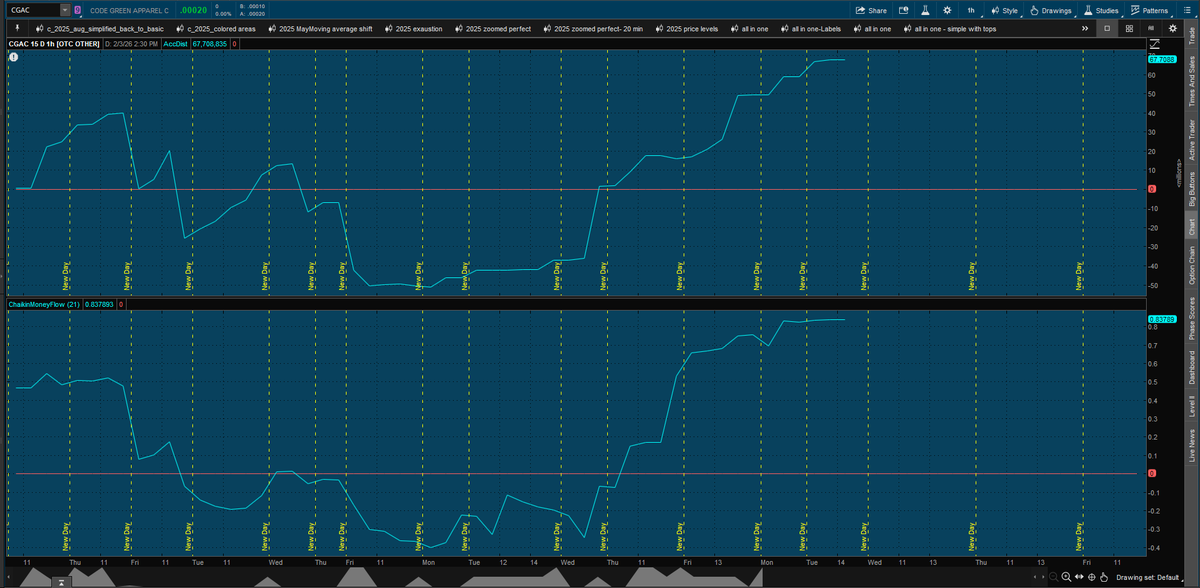Open the Trade side panel tab
Viewport: 1200px width, 588px height.
(x=1190, y=37)
